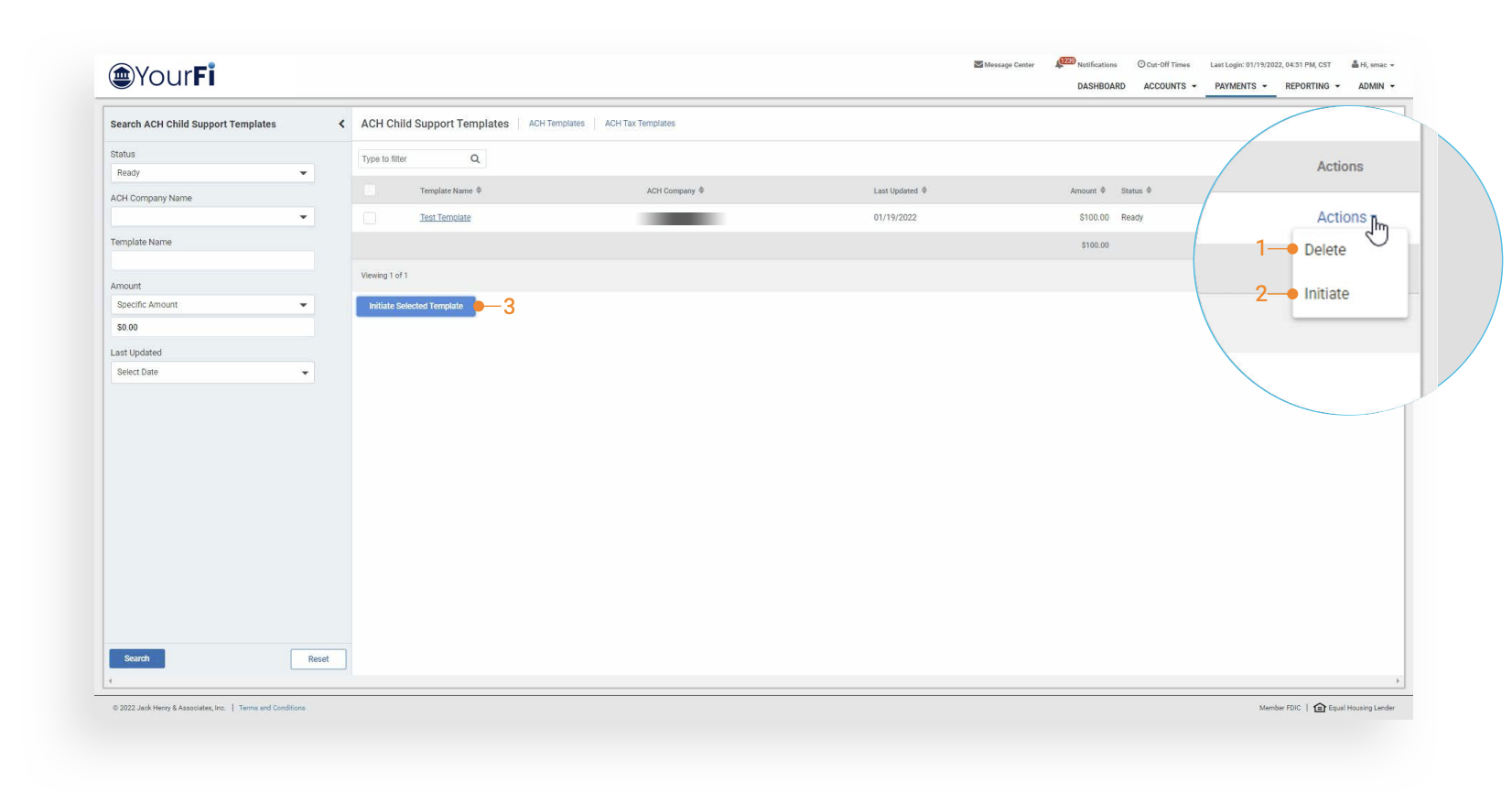Click the magnifier icon in filter box
Image resolution: width=1512 pixels, height=793 pixels.
[x=475, y=159]
